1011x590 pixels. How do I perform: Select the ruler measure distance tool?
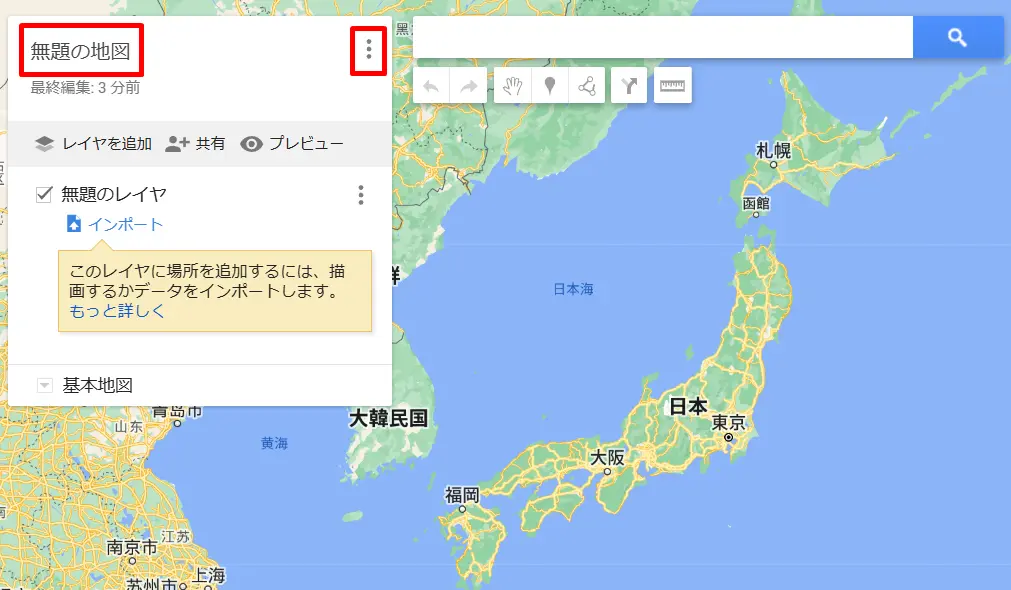pyautogui.click(x=672, y=86)
